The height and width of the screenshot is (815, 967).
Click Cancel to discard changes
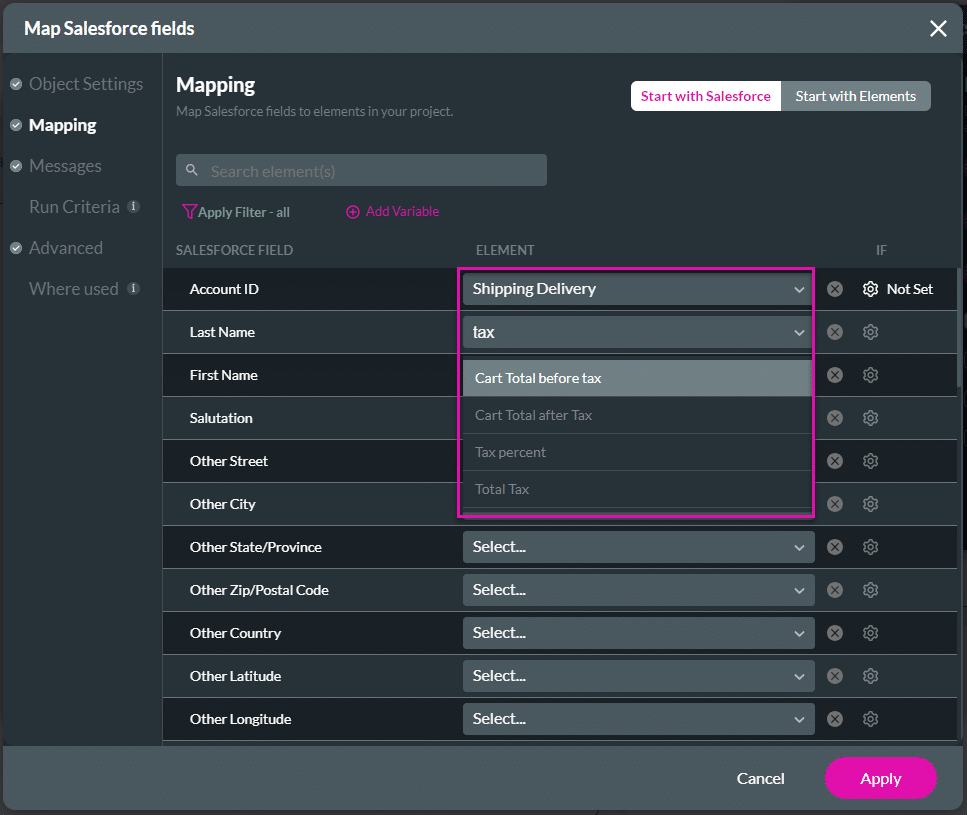pos(760,778)
